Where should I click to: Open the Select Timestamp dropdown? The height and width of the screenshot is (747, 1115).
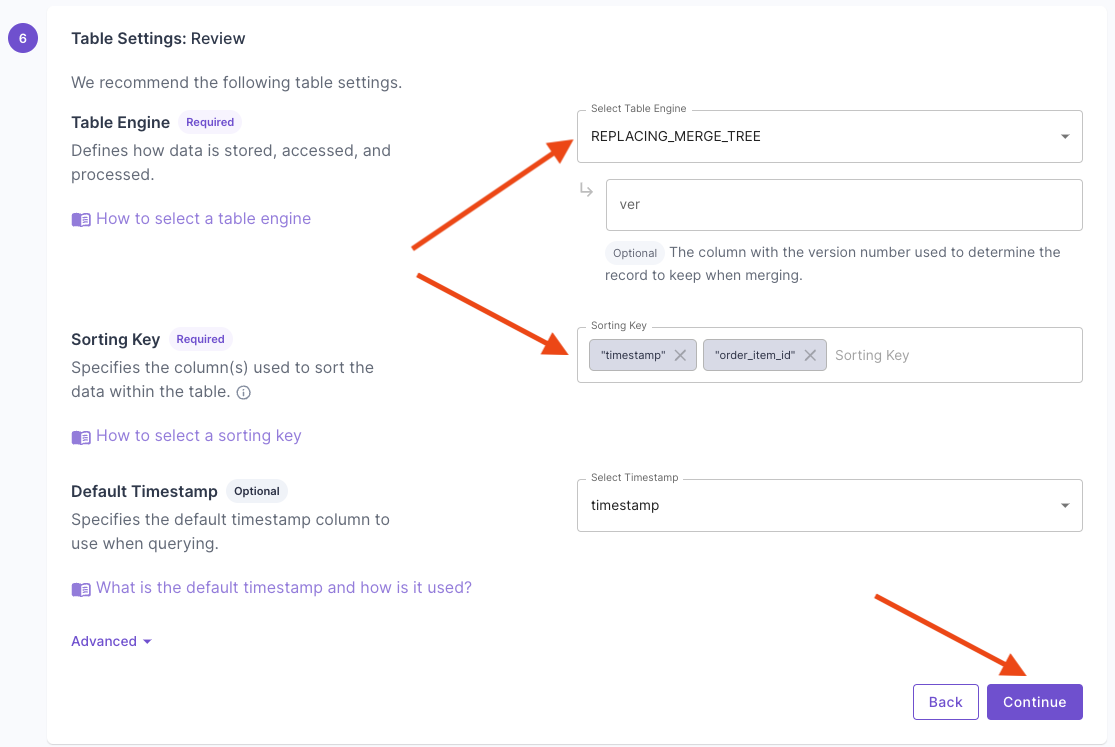point(829,505)
